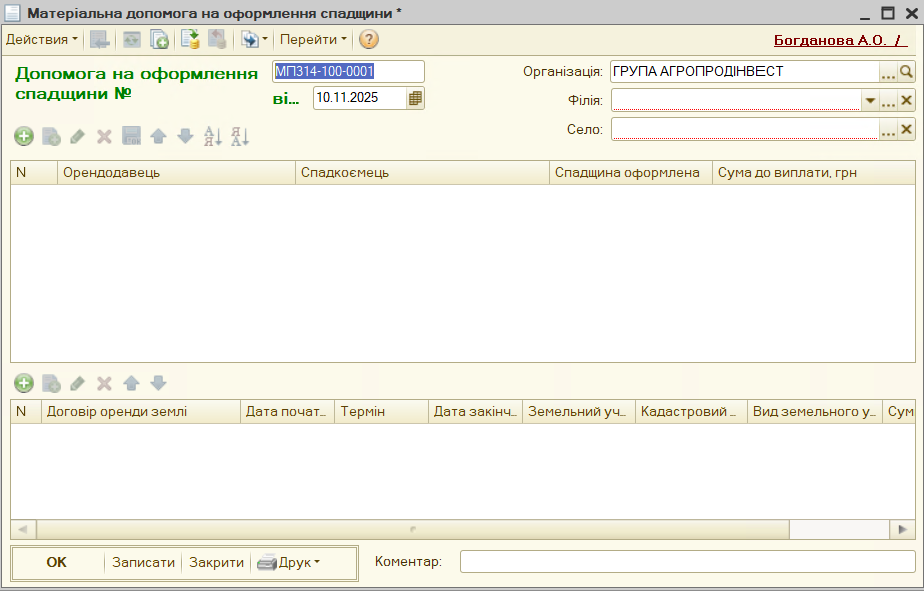Click the Кадастровий column header
Image resolution: width=924 pixels, height=591 pixels.
coord(691,411)
